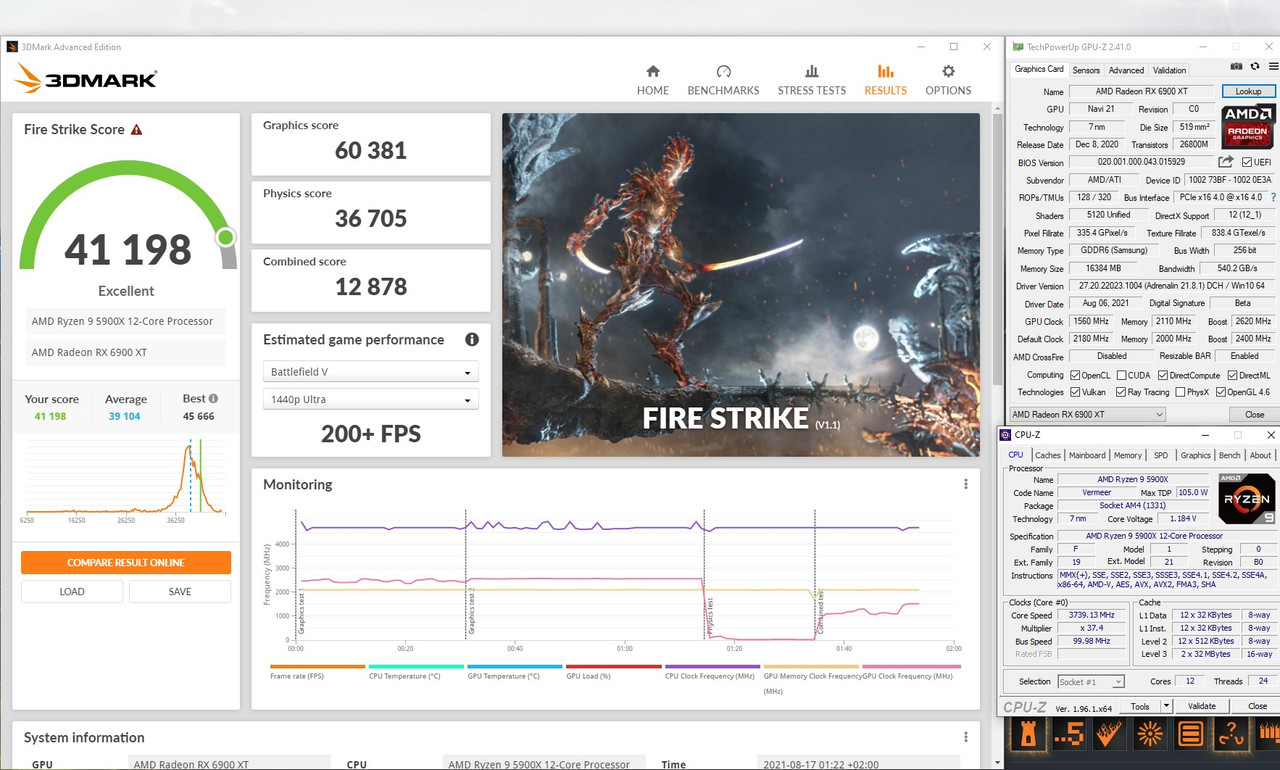Viewport: 1280px width, 770px height.
Task: Click the AMD Radeon Graphics logo in GPU-Z
Action: [1248, 126]
